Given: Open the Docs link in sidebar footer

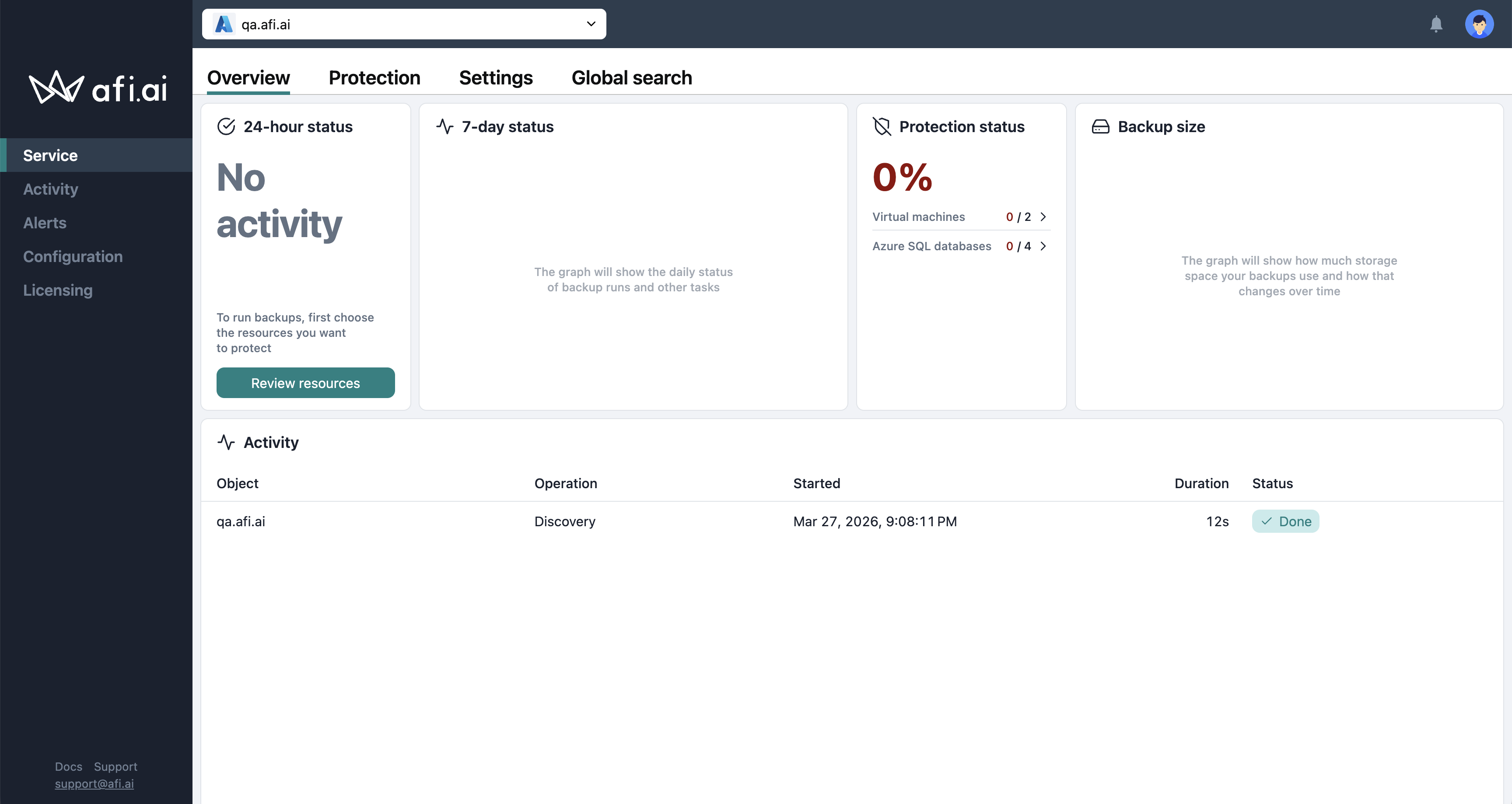Looking at the screenshot, I should coord(68,766).
